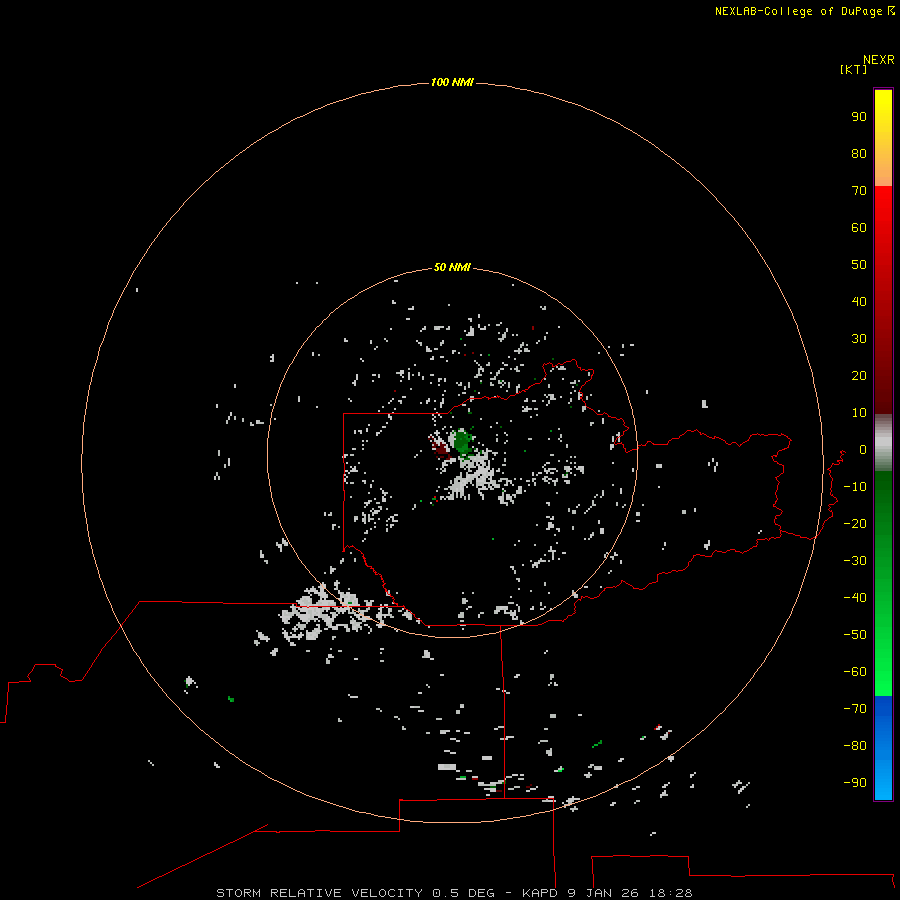Click the blue bottom segment of color bar

tap(883, 748)
